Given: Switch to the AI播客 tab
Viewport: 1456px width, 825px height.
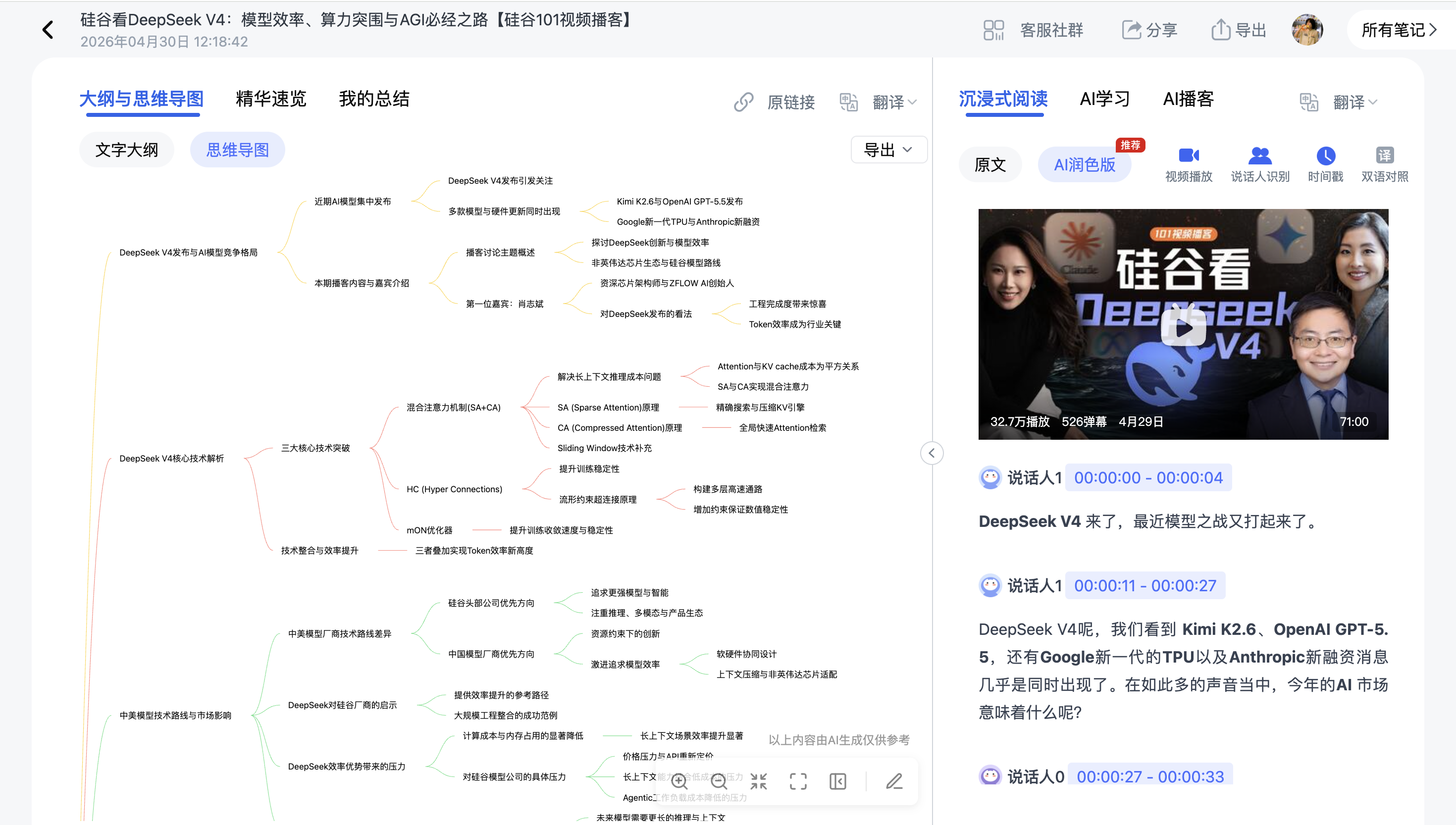Looking at the screenshot, I should (x=1189, y=99).
